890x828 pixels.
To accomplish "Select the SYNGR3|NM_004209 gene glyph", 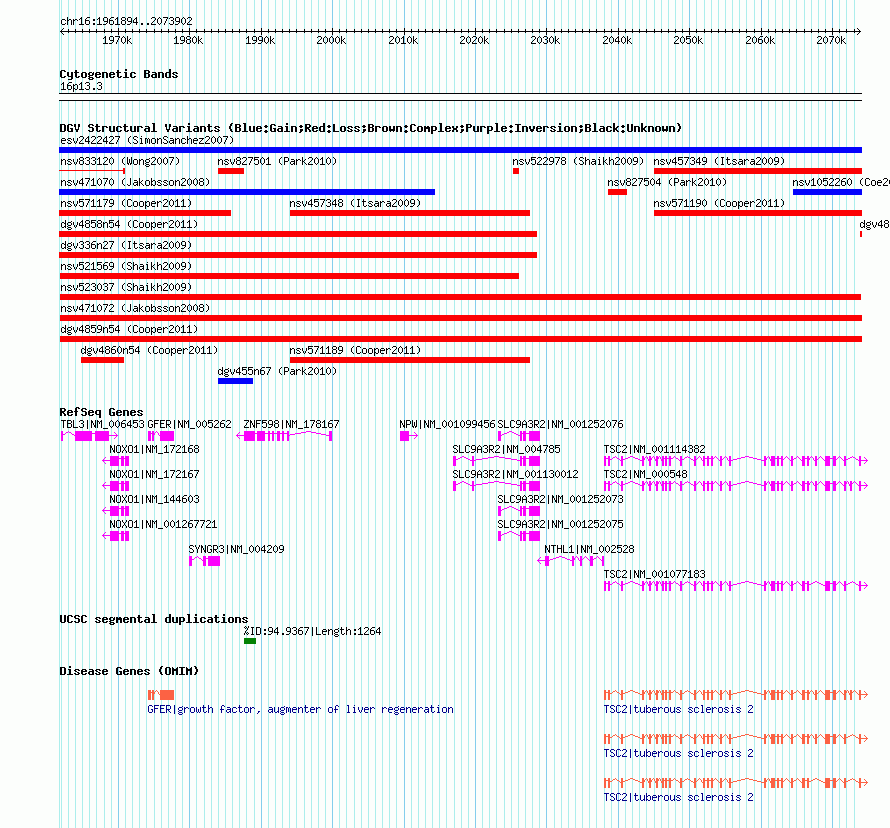I will pos(204,561).
